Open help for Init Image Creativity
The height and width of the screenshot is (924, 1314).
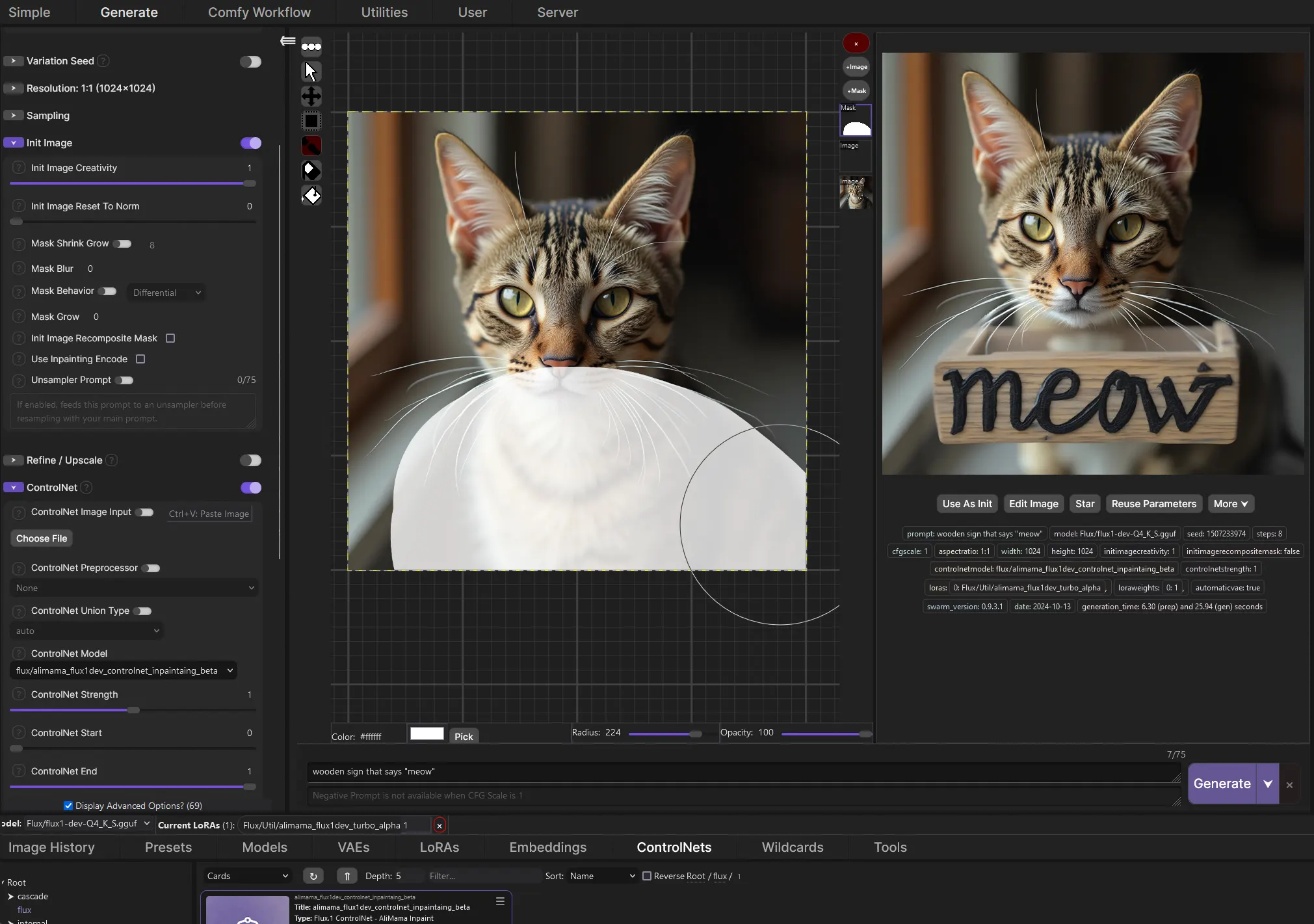19,168
